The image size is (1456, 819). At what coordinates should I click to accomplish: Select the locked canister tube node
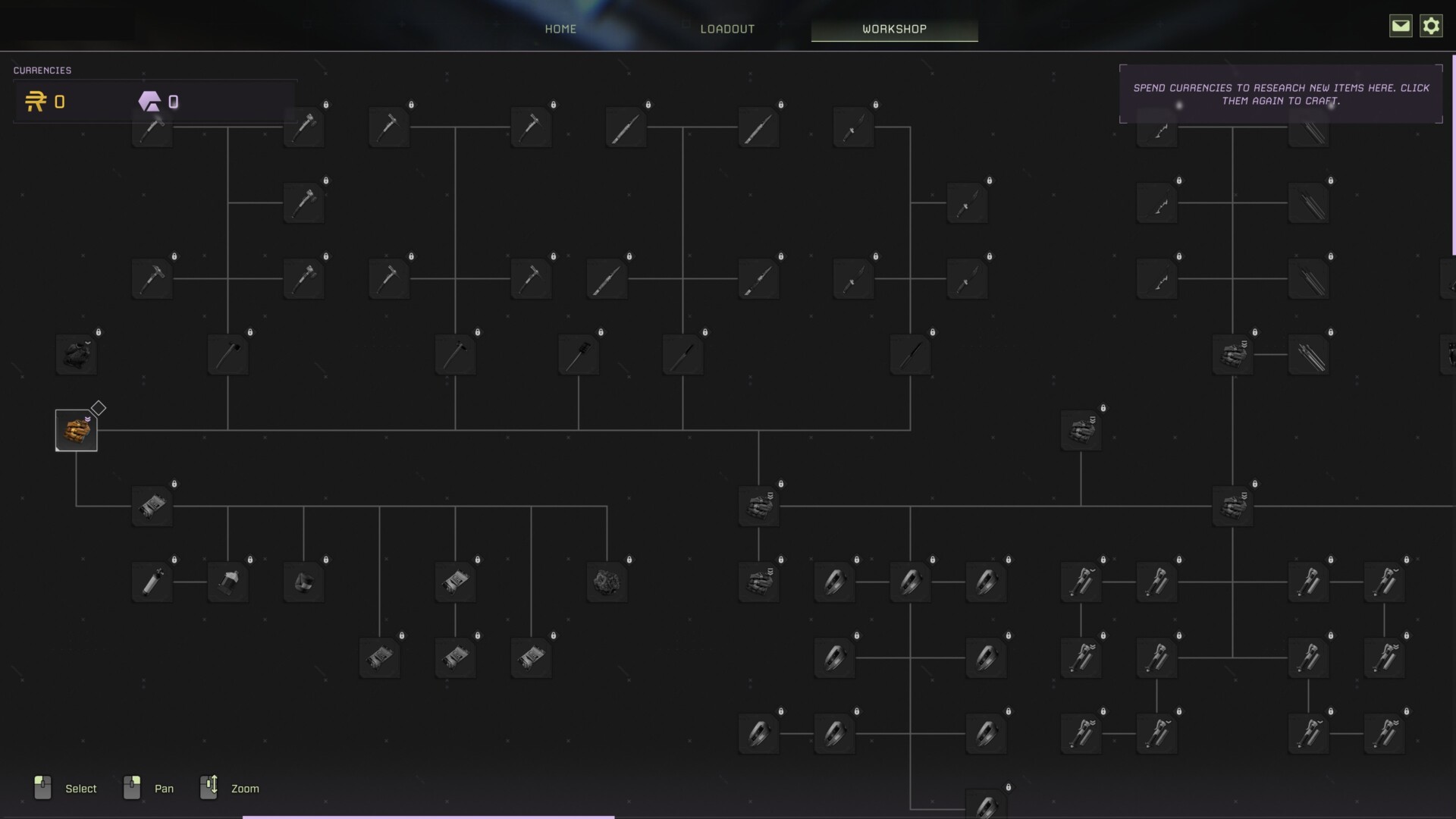[x=152, y=582]
